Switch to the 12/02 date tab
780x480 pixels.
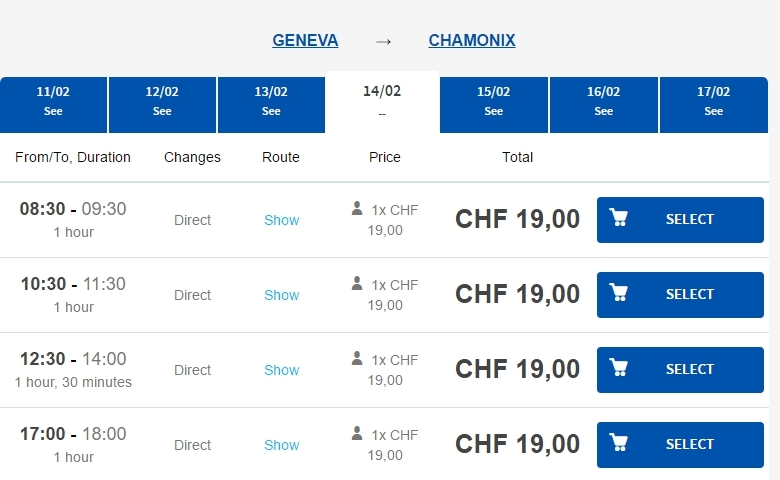coord(162,105)
